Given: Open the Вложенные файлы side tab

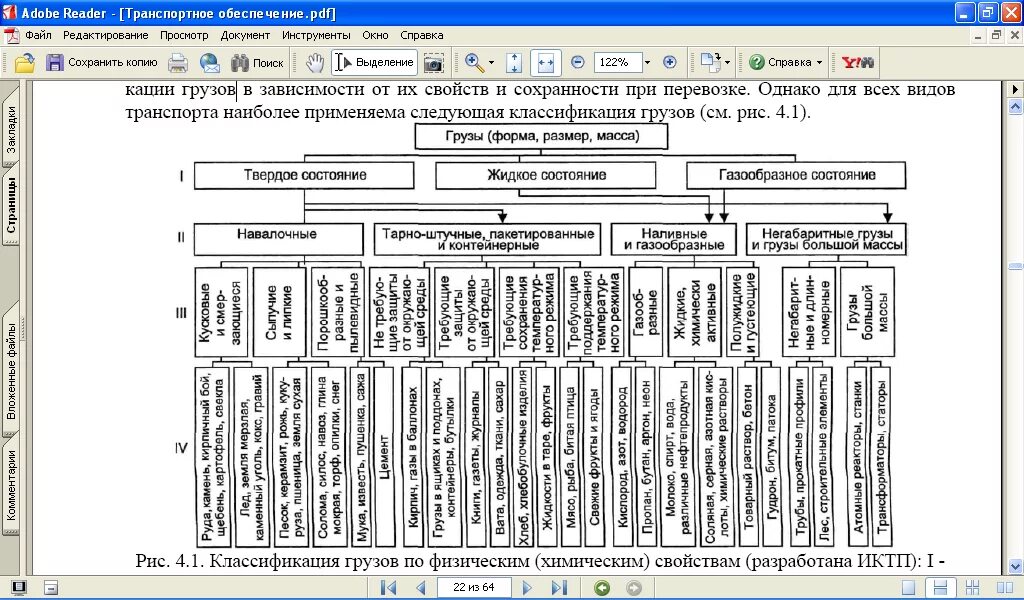Looking at the screenshot, I should [x=11, y=372].
